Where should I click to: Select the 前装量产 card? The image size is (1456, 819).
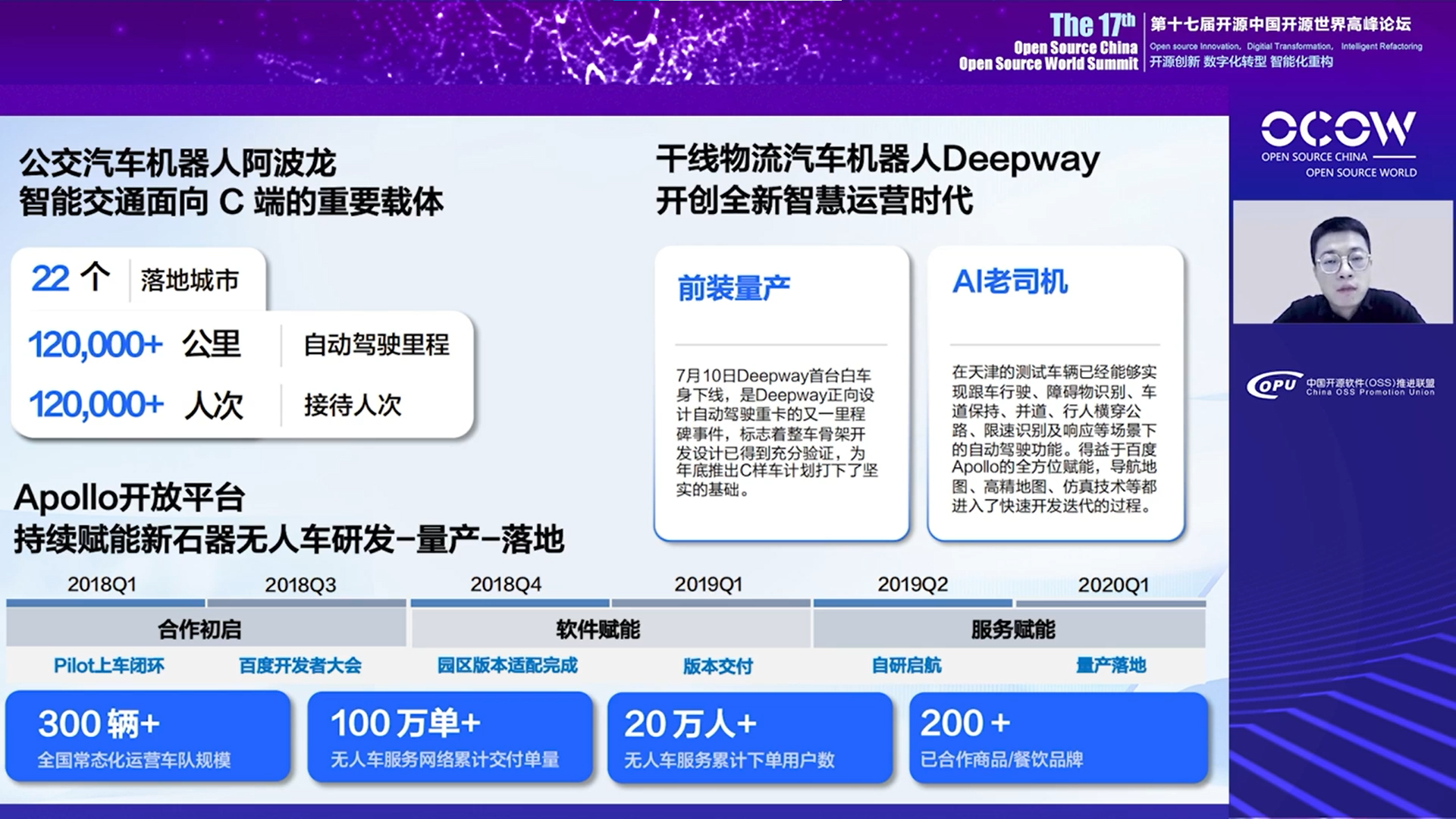click(781, 393)
